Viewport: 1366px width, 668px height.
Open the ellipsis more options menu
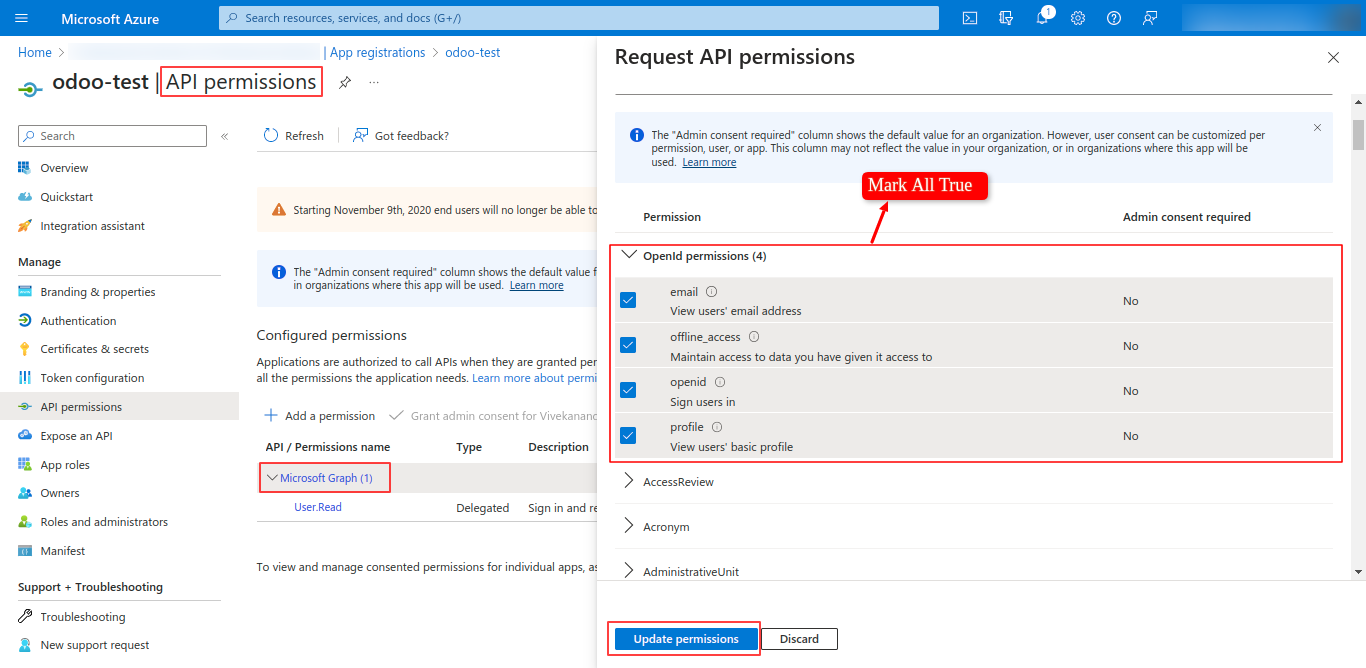point(374,82)
